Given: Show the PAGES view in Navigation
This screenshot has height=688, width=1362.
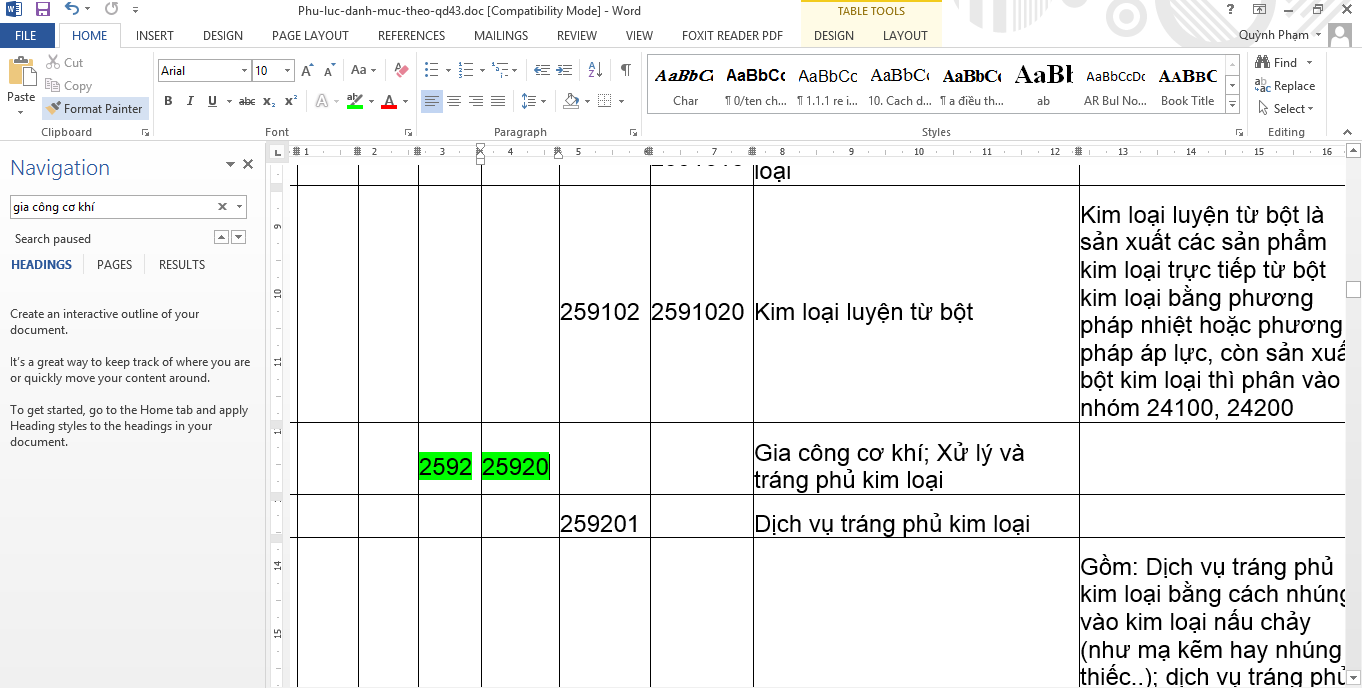Looking at the screenshot, I should tap(114, 265).
